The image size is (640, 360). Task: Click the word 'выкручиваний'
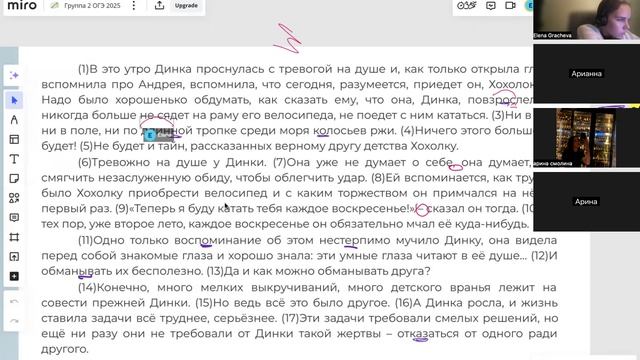pyautogui.click(x=295, y=287)
